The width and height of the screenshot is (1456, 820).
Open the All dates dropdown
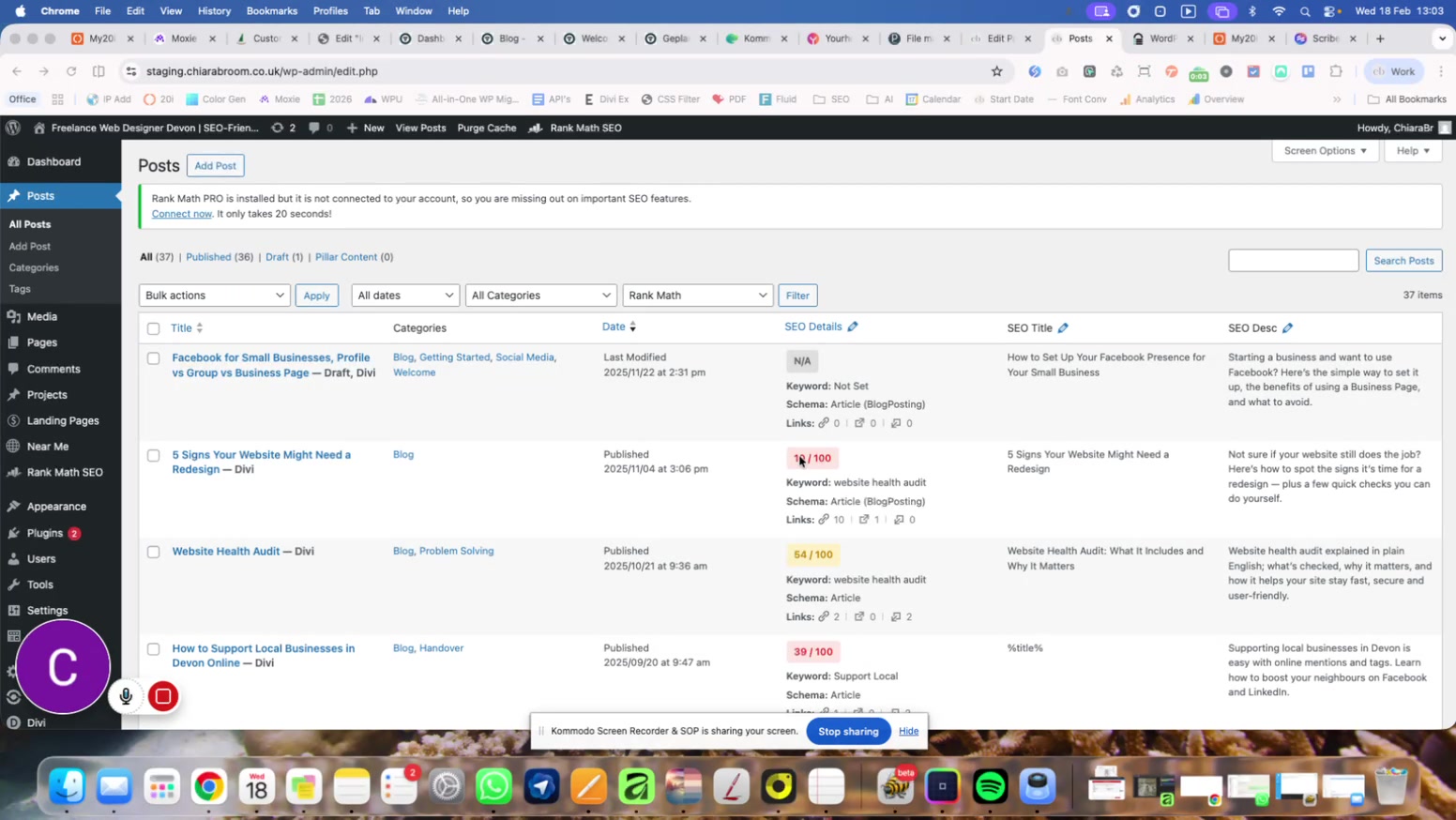(x=405, y=296)
